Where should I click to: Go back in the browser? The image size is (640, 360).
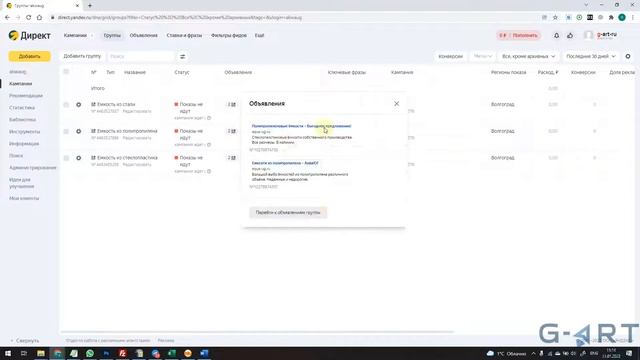tap(7, 18)
